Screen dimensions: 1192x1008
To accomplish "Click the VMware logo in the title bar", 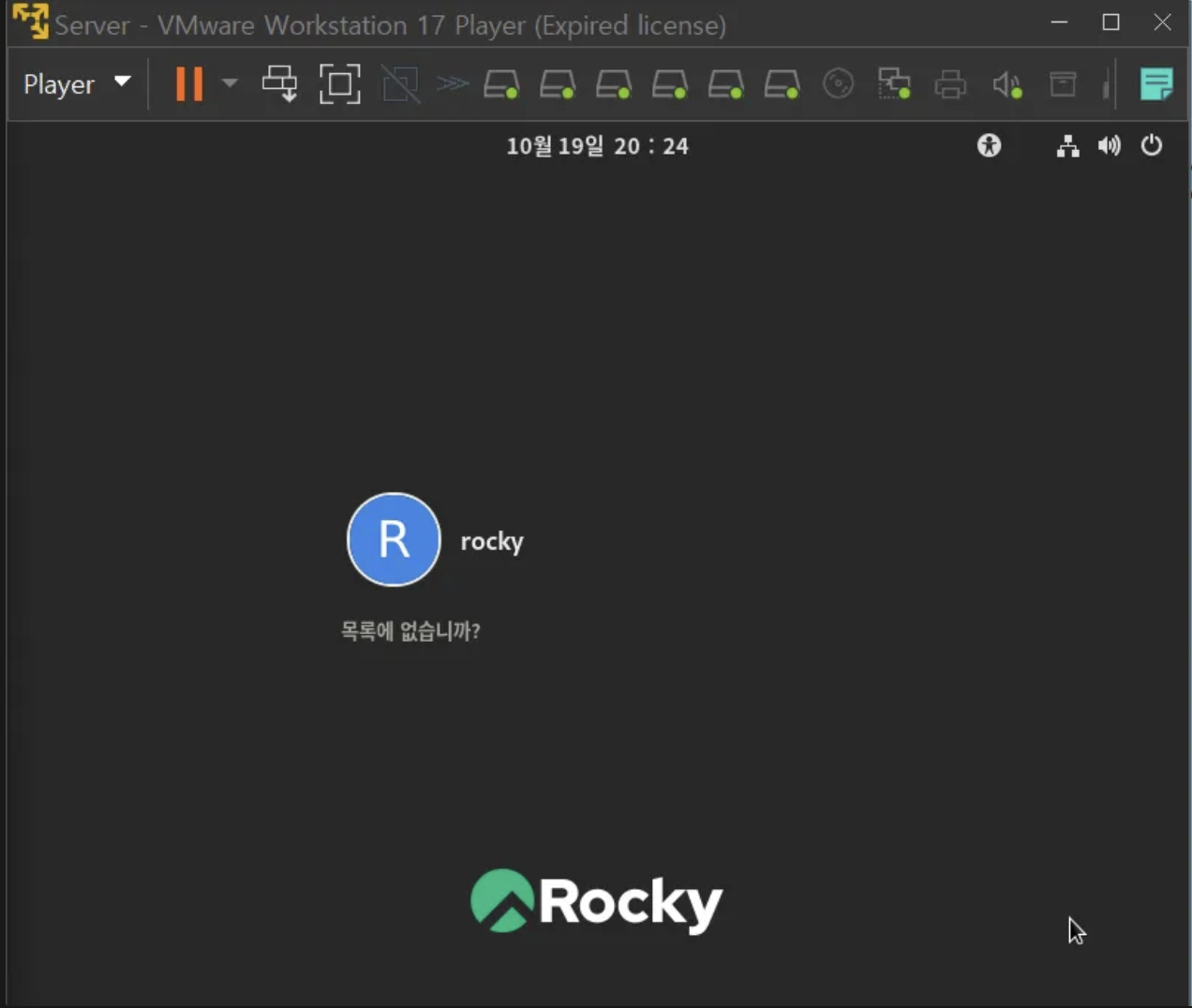I will coord(30,21).
